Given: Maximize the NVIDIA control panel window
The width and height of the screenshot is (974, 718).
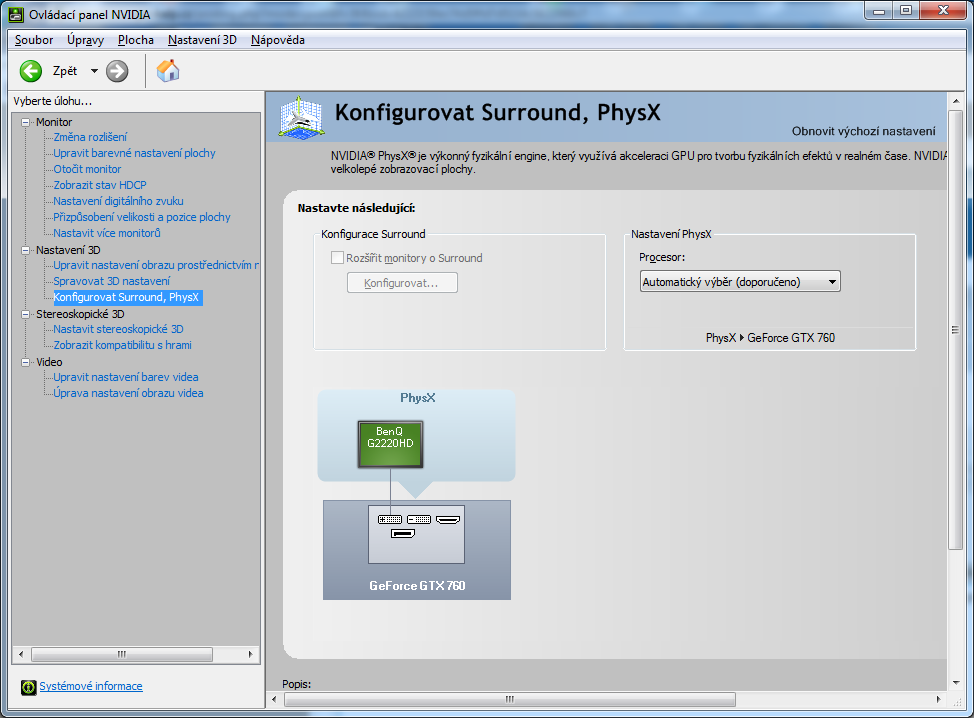Looking at the screenshot, I should pyautogui.click(x=906, y=11).
